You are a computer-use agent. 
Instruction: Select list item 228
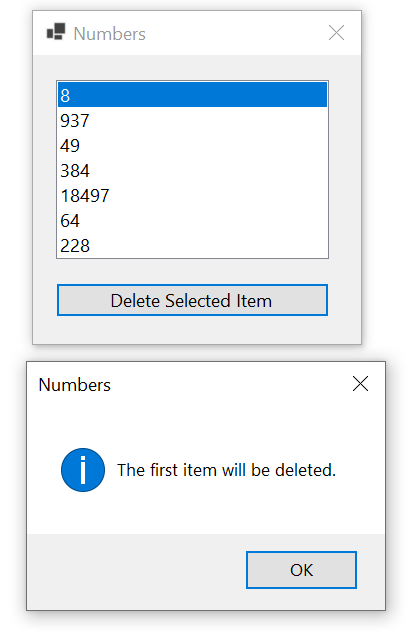point(192,245)
